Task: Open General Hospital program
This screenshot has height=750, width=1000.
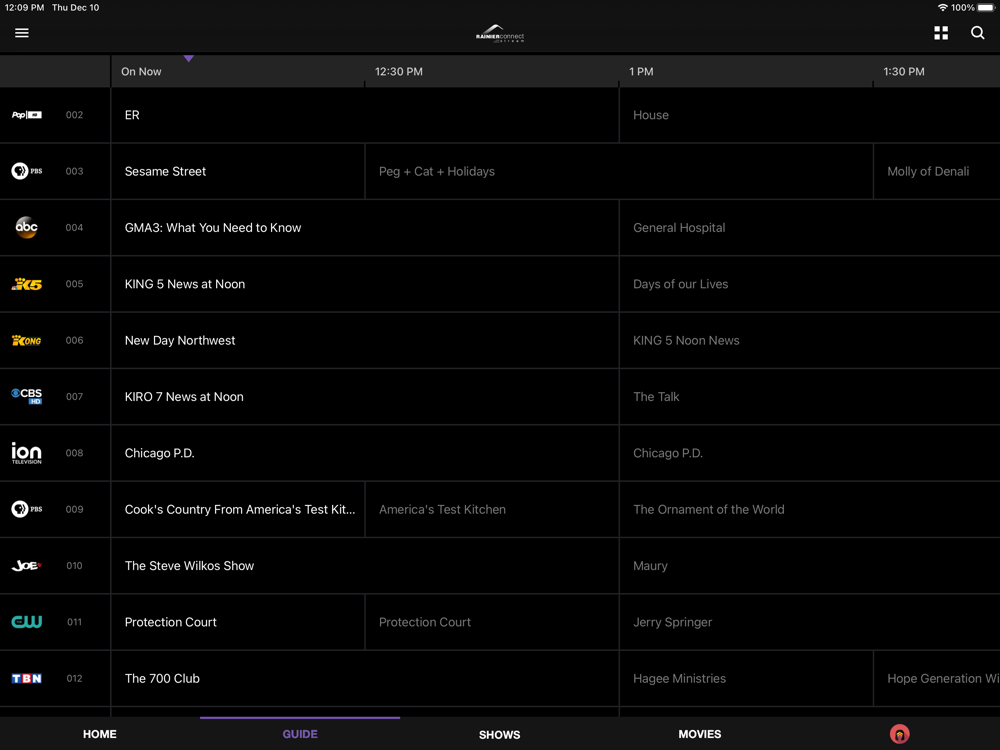Action: pyautogui.click(x=809, y=227)
